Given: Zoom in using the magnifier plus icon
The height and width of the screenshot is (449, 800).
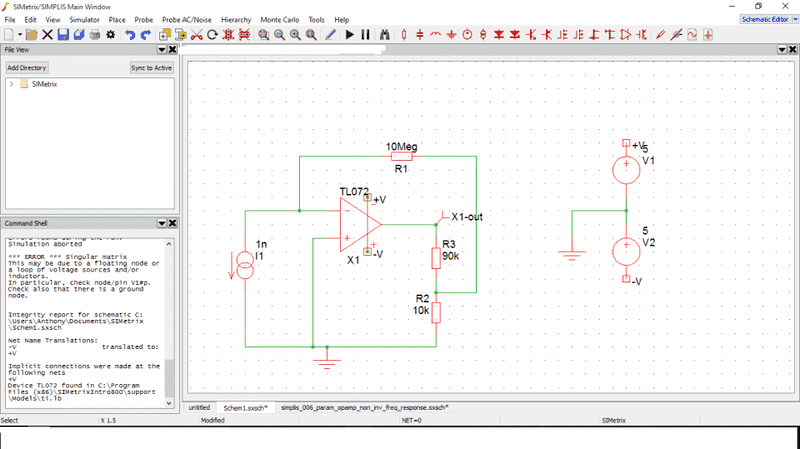Looking at the screenshot, I should pos(295,35).
